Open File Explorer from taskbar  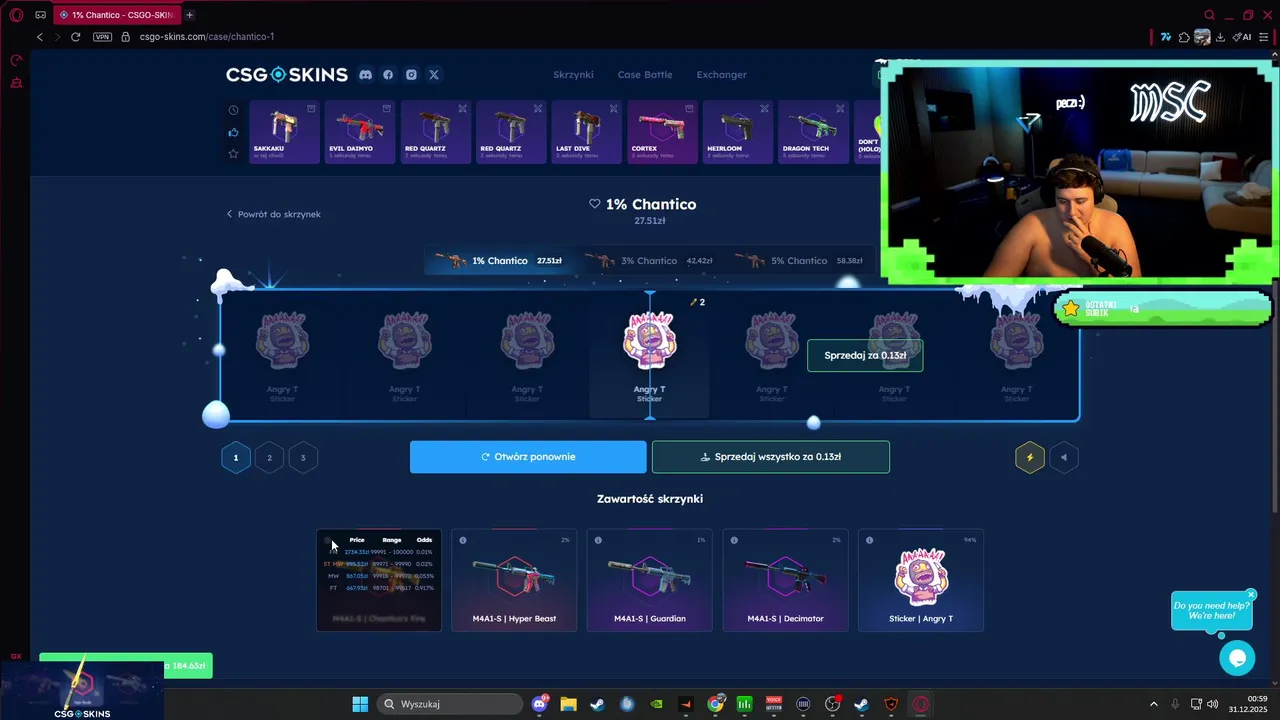(x=568, y=704)
